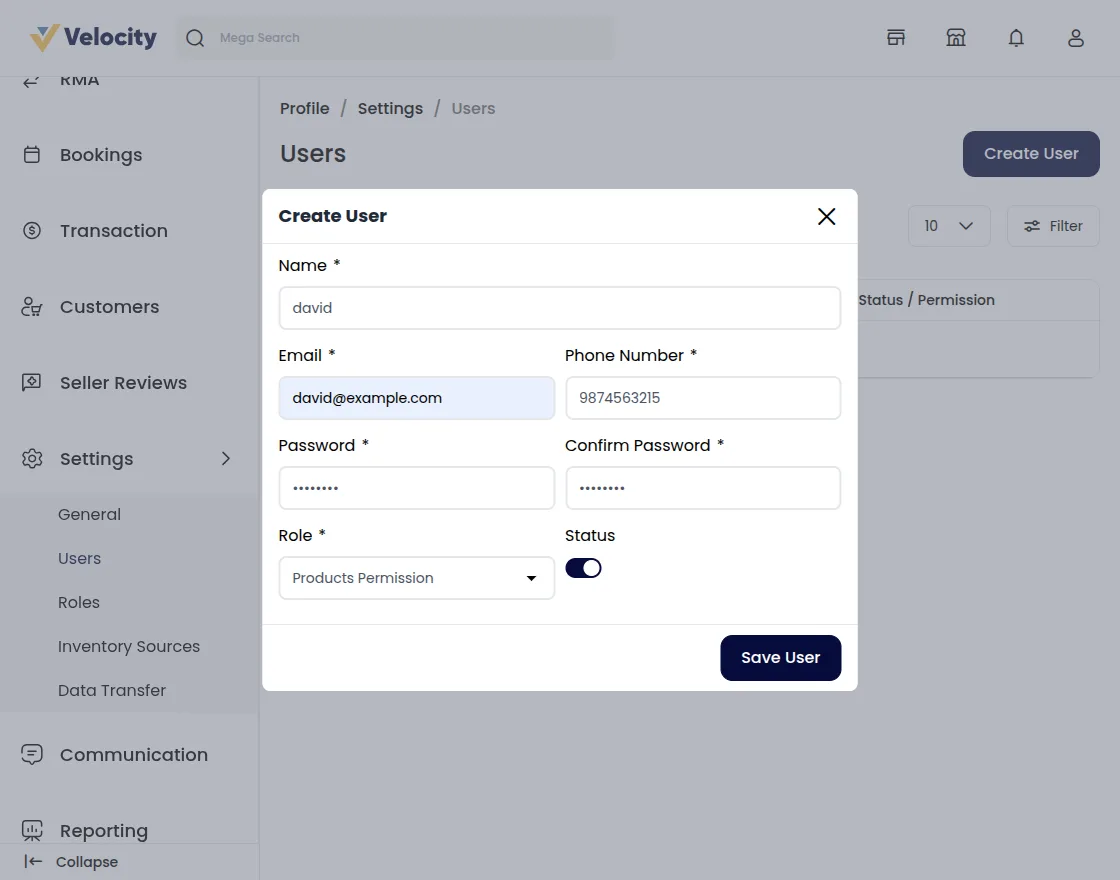Open the Role dropdown showing Products Permission
This screenshot has height=880, width=1120.
point(416,578)
